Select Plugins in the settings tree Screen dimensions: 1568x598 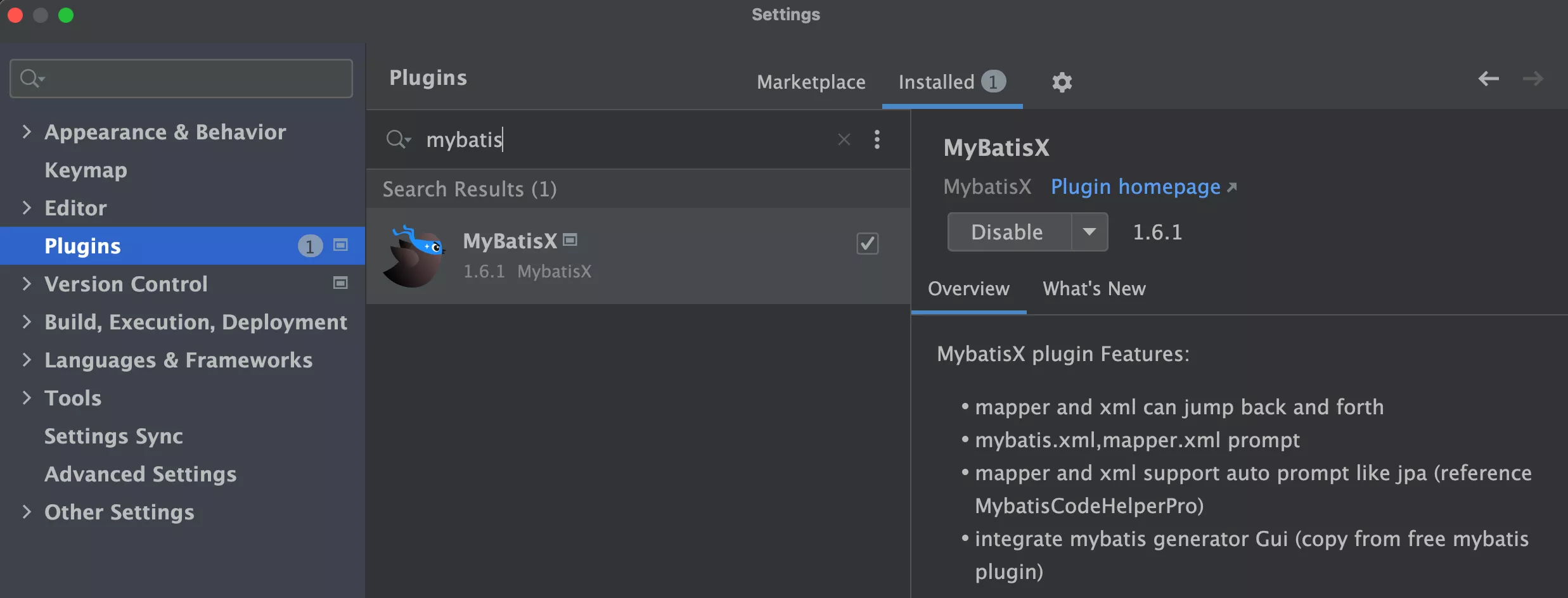point(183,246)
